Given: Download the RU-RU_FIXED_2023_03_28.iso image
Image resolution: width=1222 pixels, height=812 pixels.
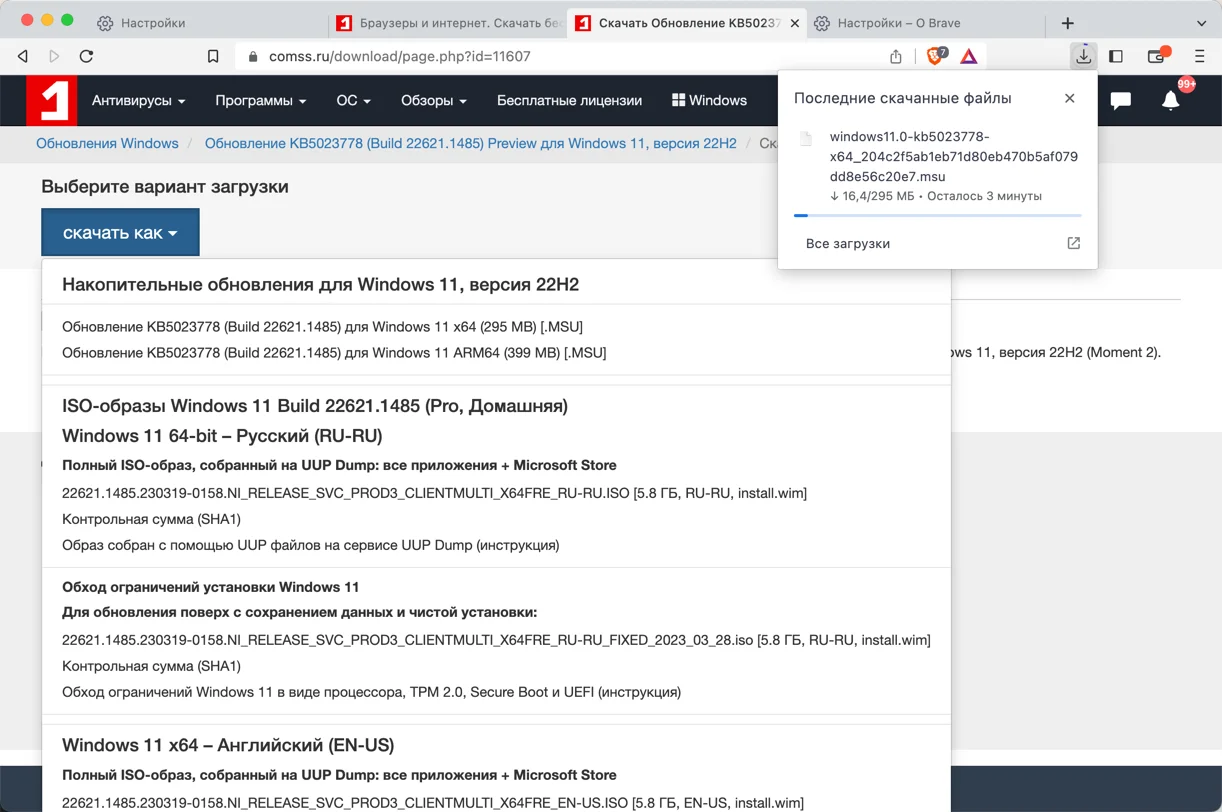Looking at the screenshot, I should 496,640.
